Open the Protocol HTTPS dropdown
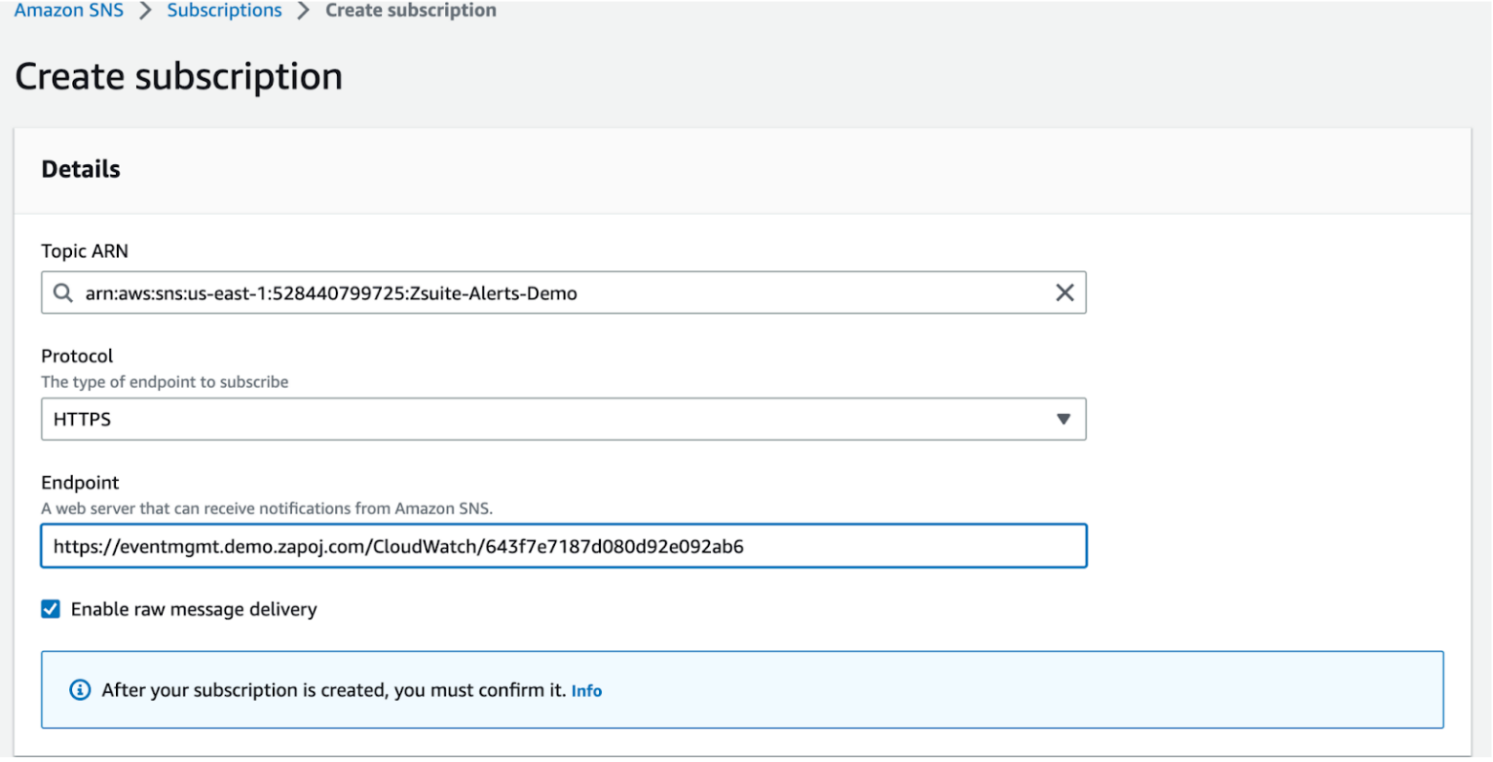This screenshot has width=1493, height=762. coord(563,419)
